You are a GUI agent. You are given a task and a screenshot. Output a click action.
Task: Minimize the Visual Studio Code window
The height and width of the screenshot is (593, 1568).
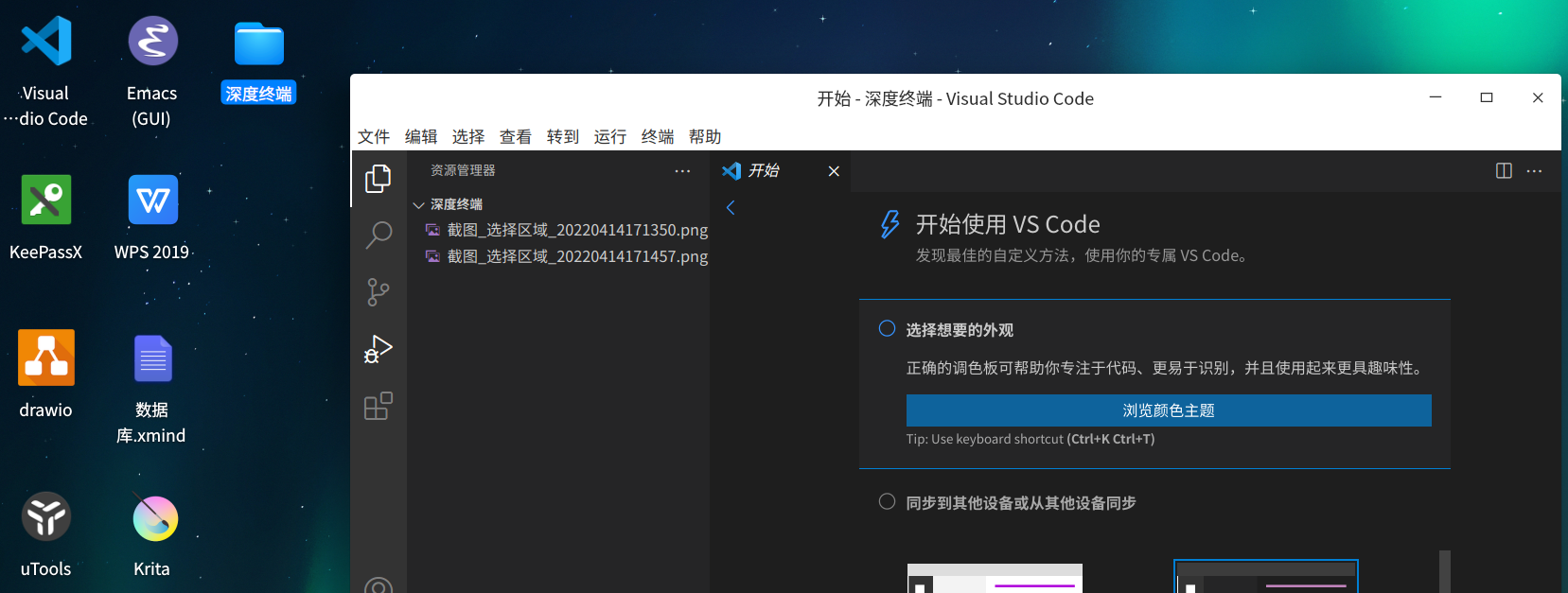coord(1436,97)
